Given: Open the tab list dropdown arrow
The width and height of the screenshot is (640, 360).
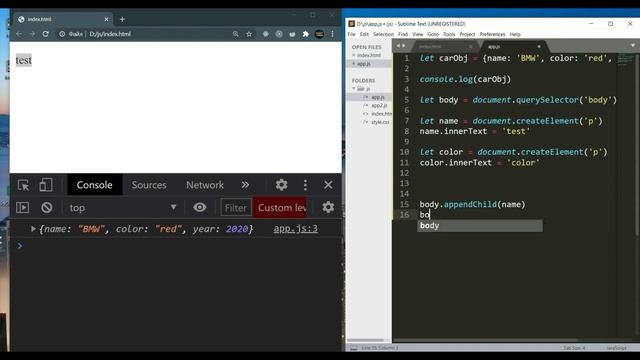Looking at the screenshot, I should [x=633, y=46].
